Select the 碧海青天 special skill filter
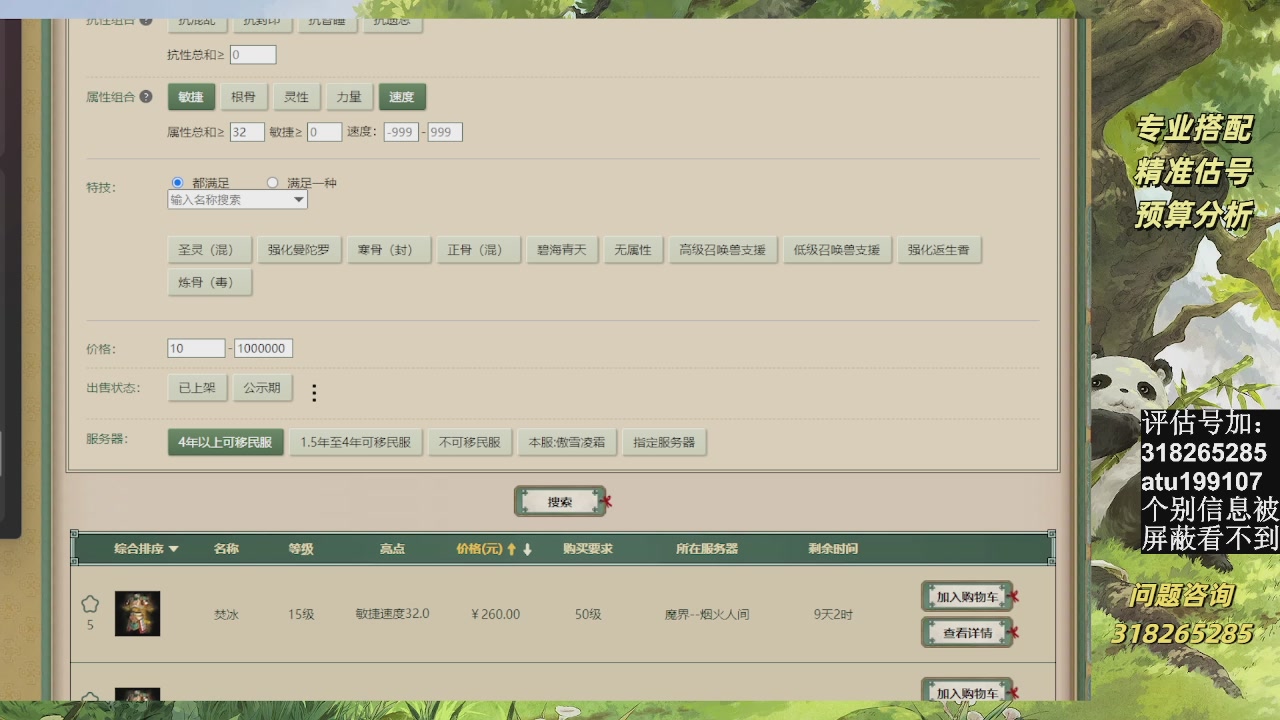 (x=562, y=249)
